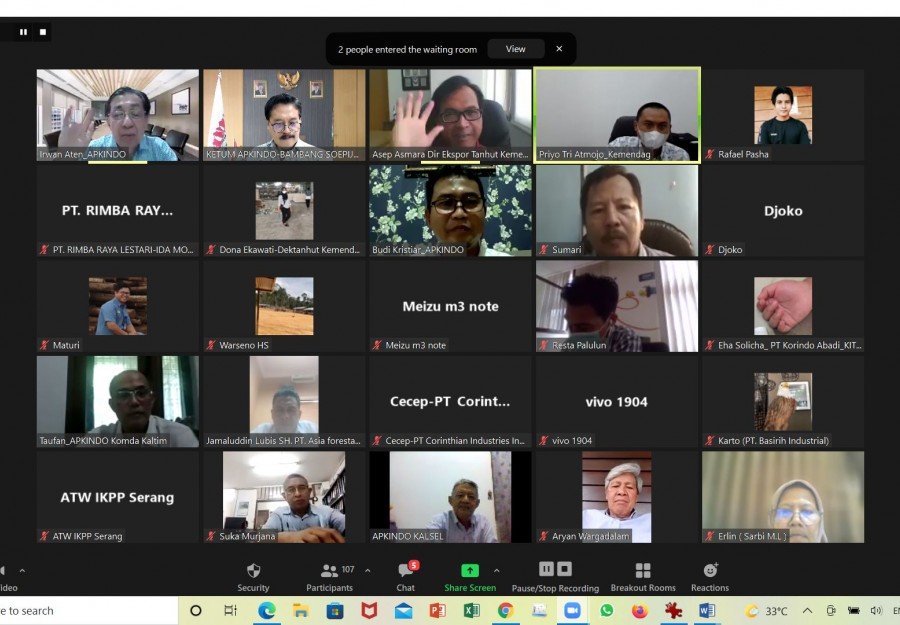
Task: Select Jamaluddin Lubis video tile
Action: (284, 402)
